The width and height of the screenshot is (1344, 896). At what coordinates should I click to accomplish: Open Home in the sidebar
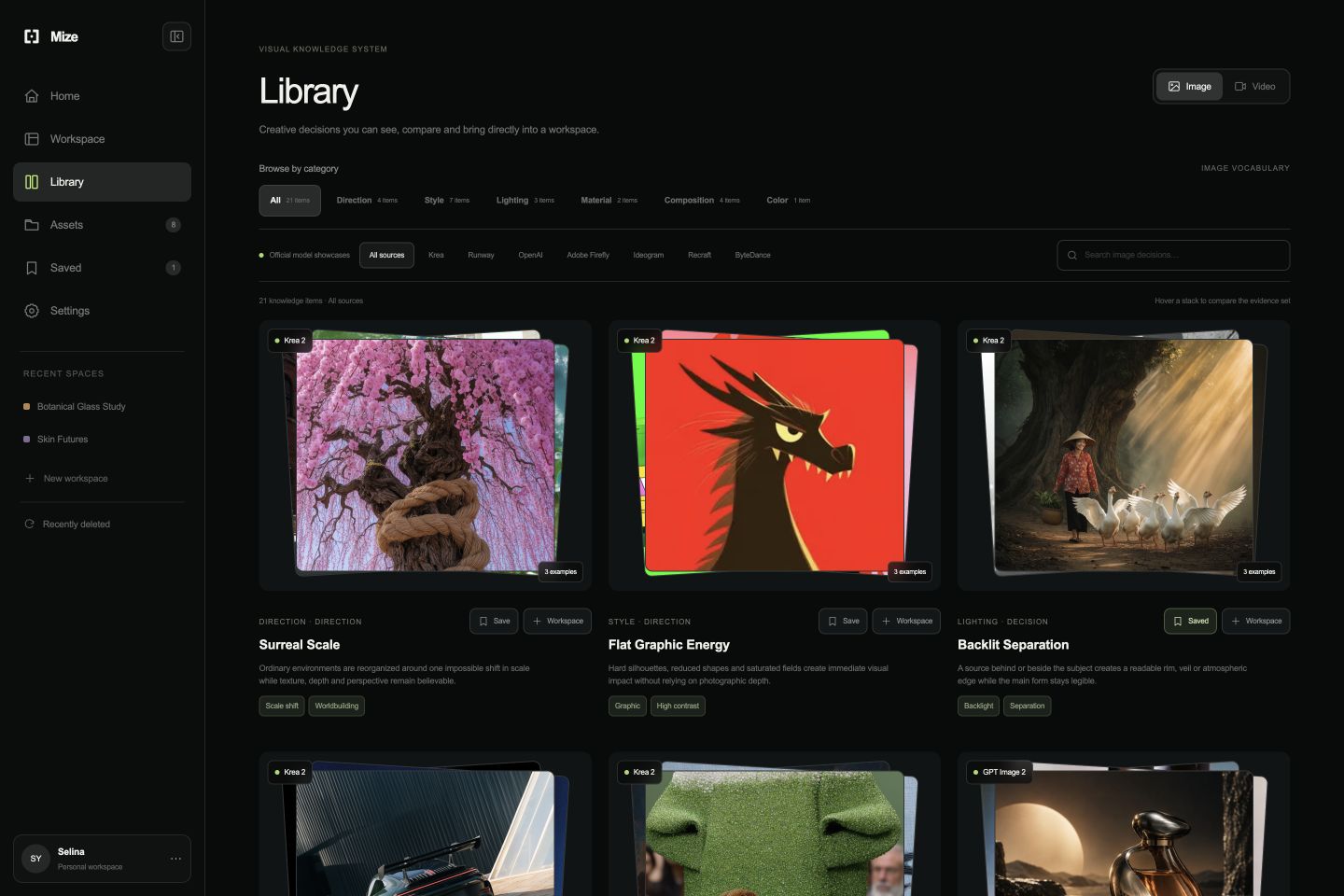coord(102,96)
